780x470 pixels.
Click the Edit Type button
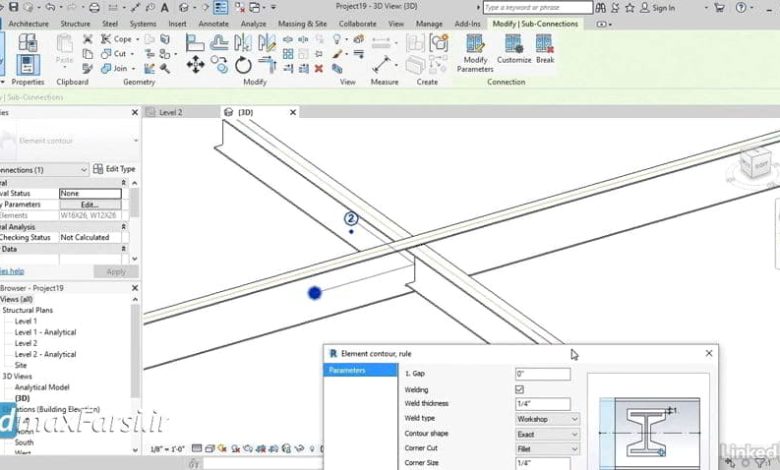click(114, 169)
